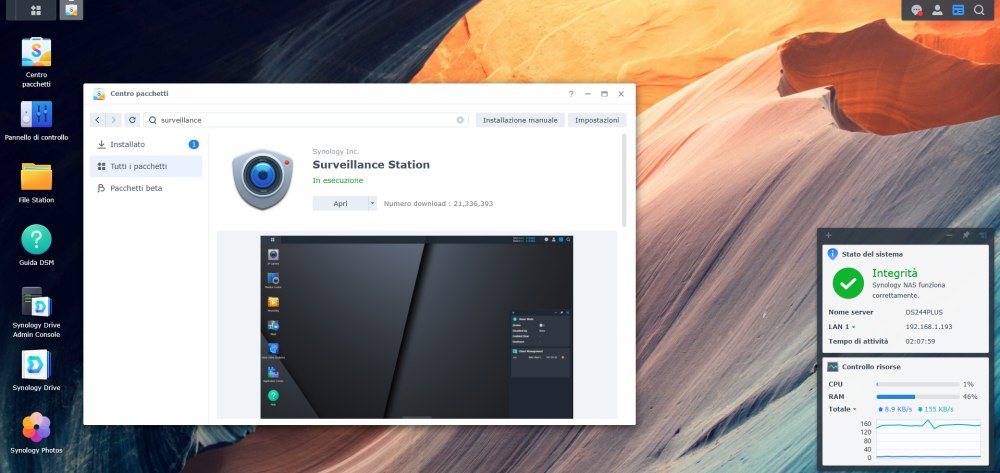The width and height of the screenshot is (1000, 473).
Task: Click the Nome server label
Action: point(851,312)
